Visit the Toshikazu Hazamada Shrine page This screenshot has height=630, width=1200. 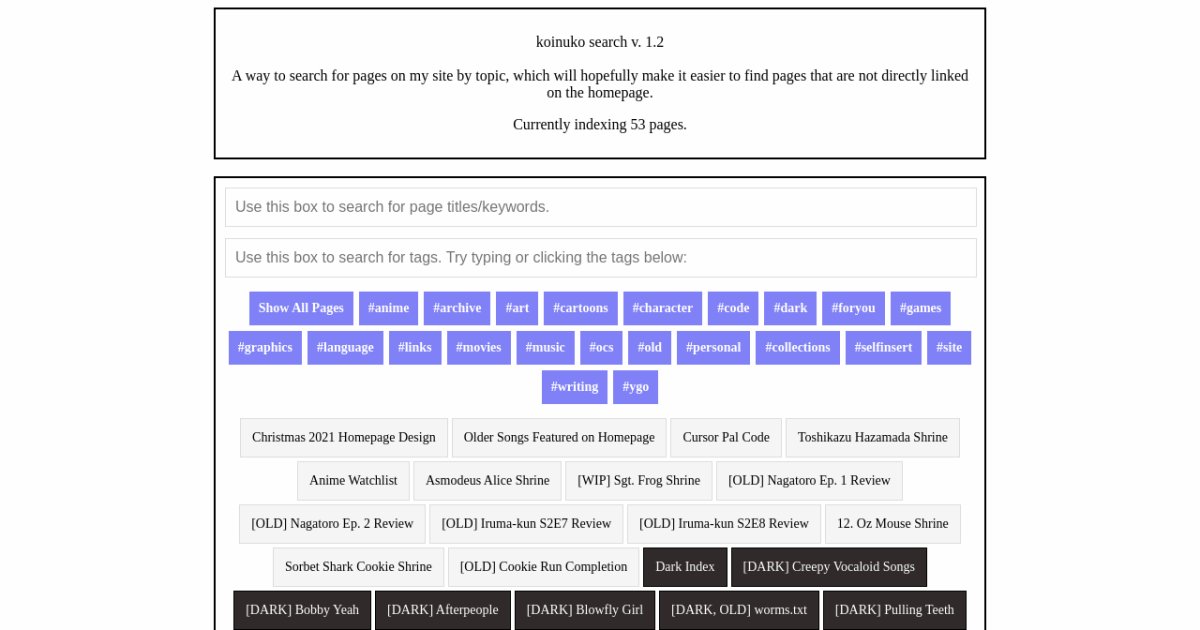click(872, 437)
